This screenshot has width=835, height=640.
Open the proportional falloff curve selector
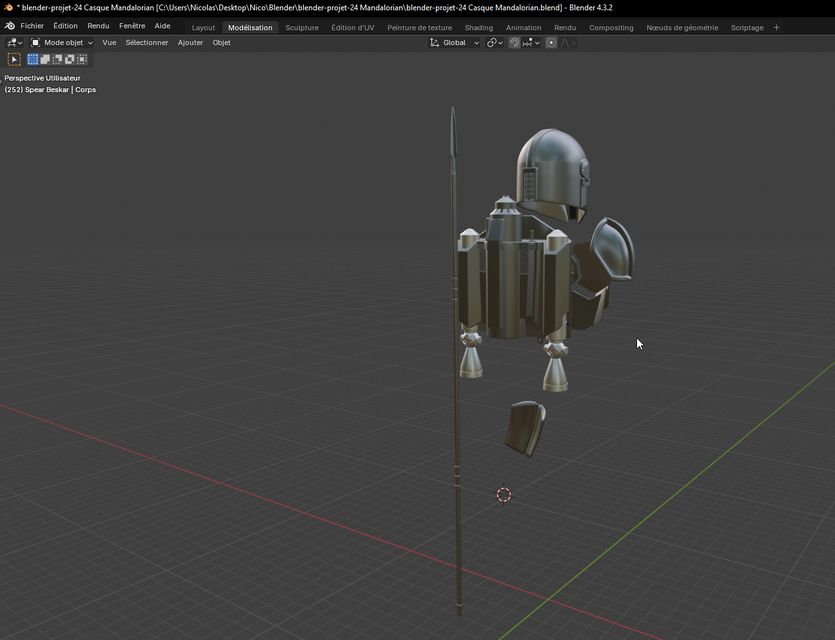(566, 42)
